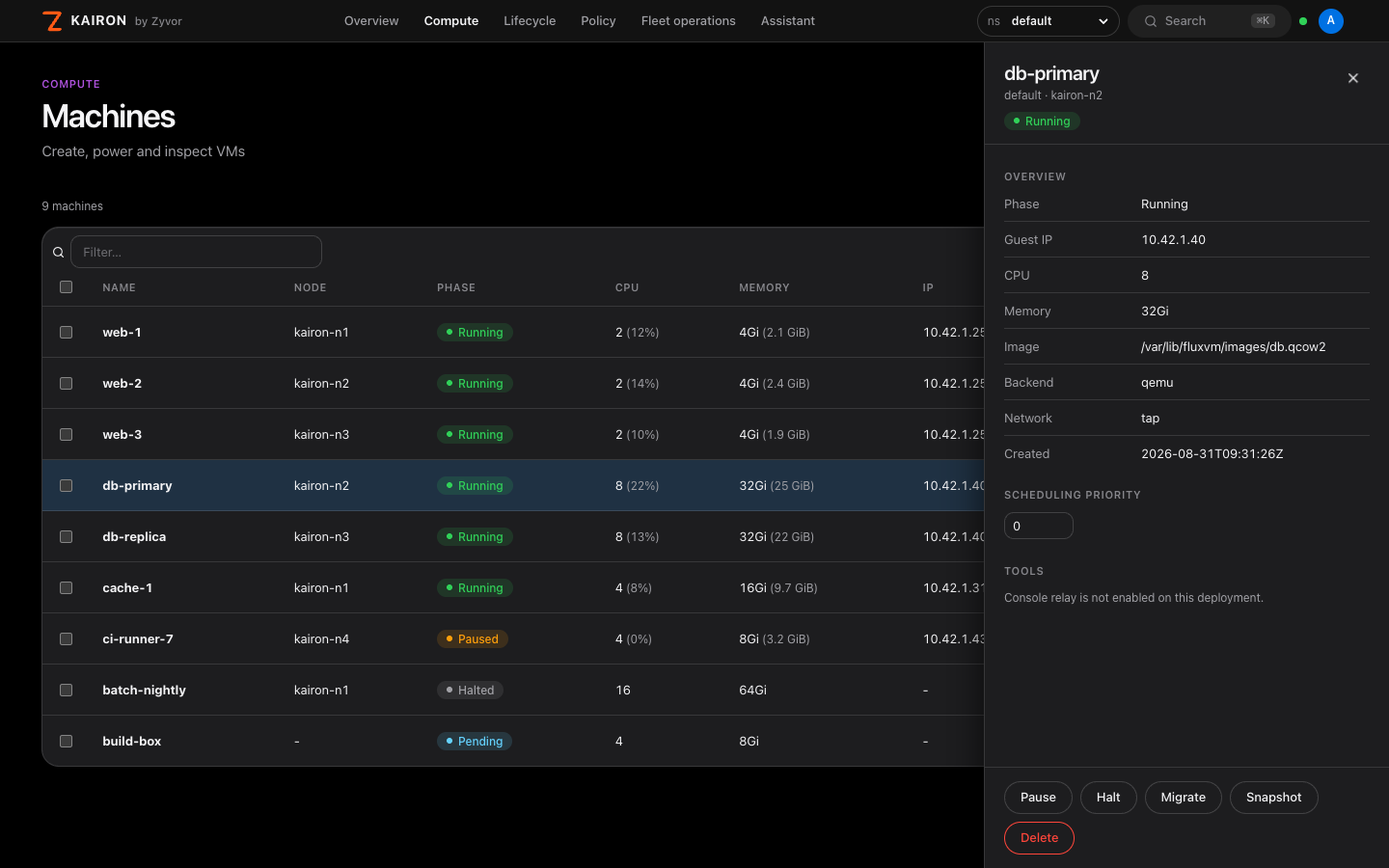This screenshot has width=1389, height=868.
Task: Open the user avatar A menu
Action: (1331, 21)
